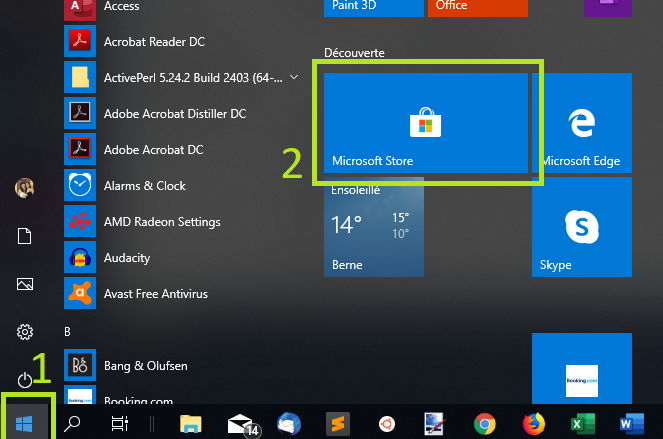
Task: Open the Berne weather tile
Action: [x=374, y=227]
